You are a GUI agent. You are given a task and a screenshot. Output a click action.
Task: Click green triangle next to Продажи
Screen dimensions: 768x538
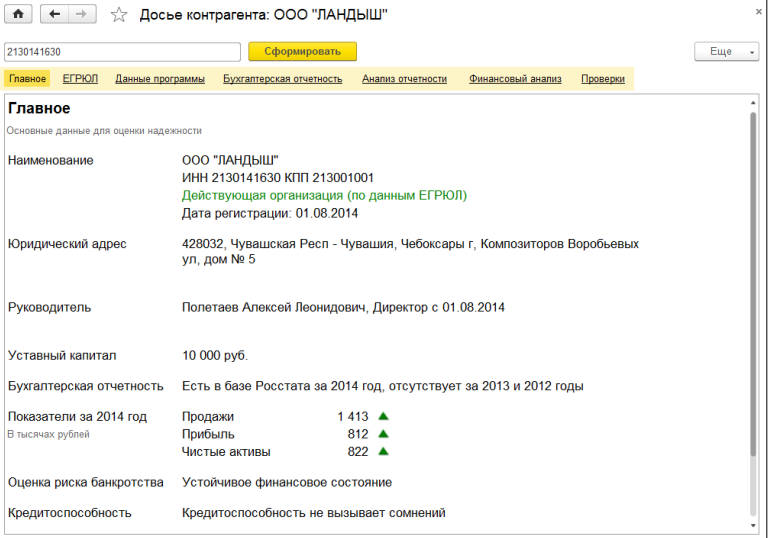click(x=383, y=416)
